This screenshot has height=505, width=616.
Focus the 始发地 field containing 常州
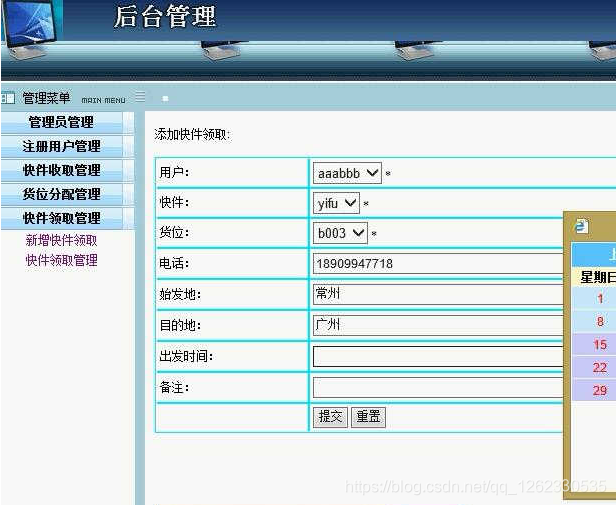tap(438, 294)
